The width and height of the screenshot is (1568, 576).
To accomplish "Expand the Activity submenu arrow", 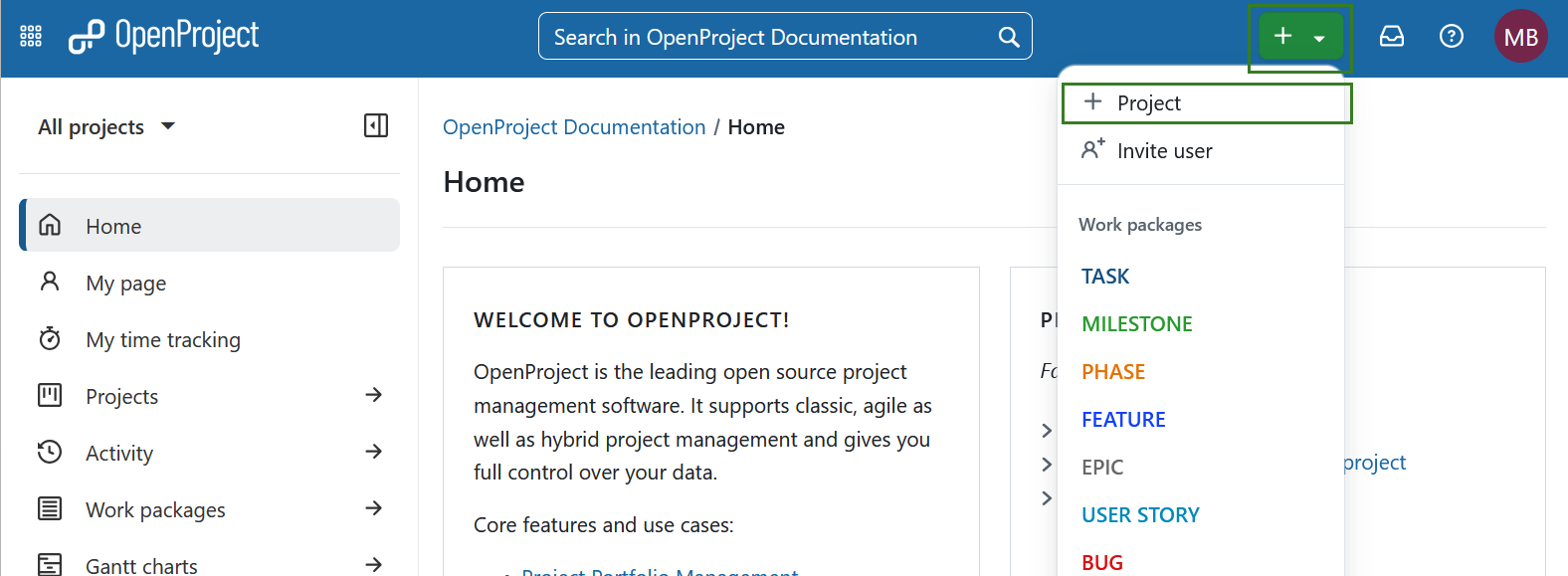I will (x=373, y=452).
